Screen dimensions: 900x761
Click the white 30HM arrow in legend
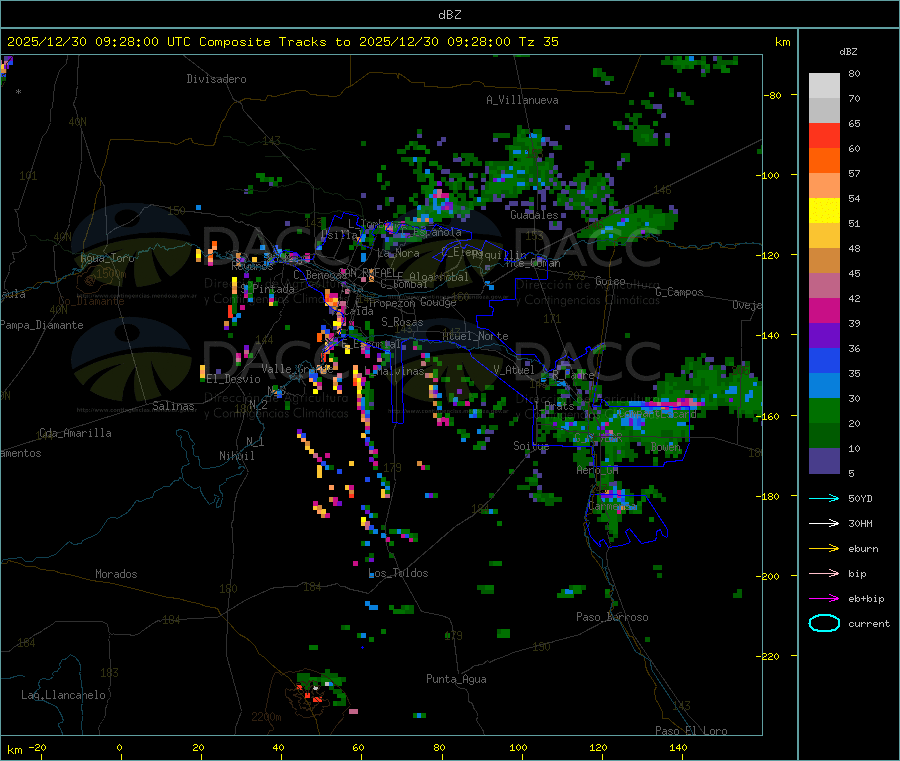(824, 523)
